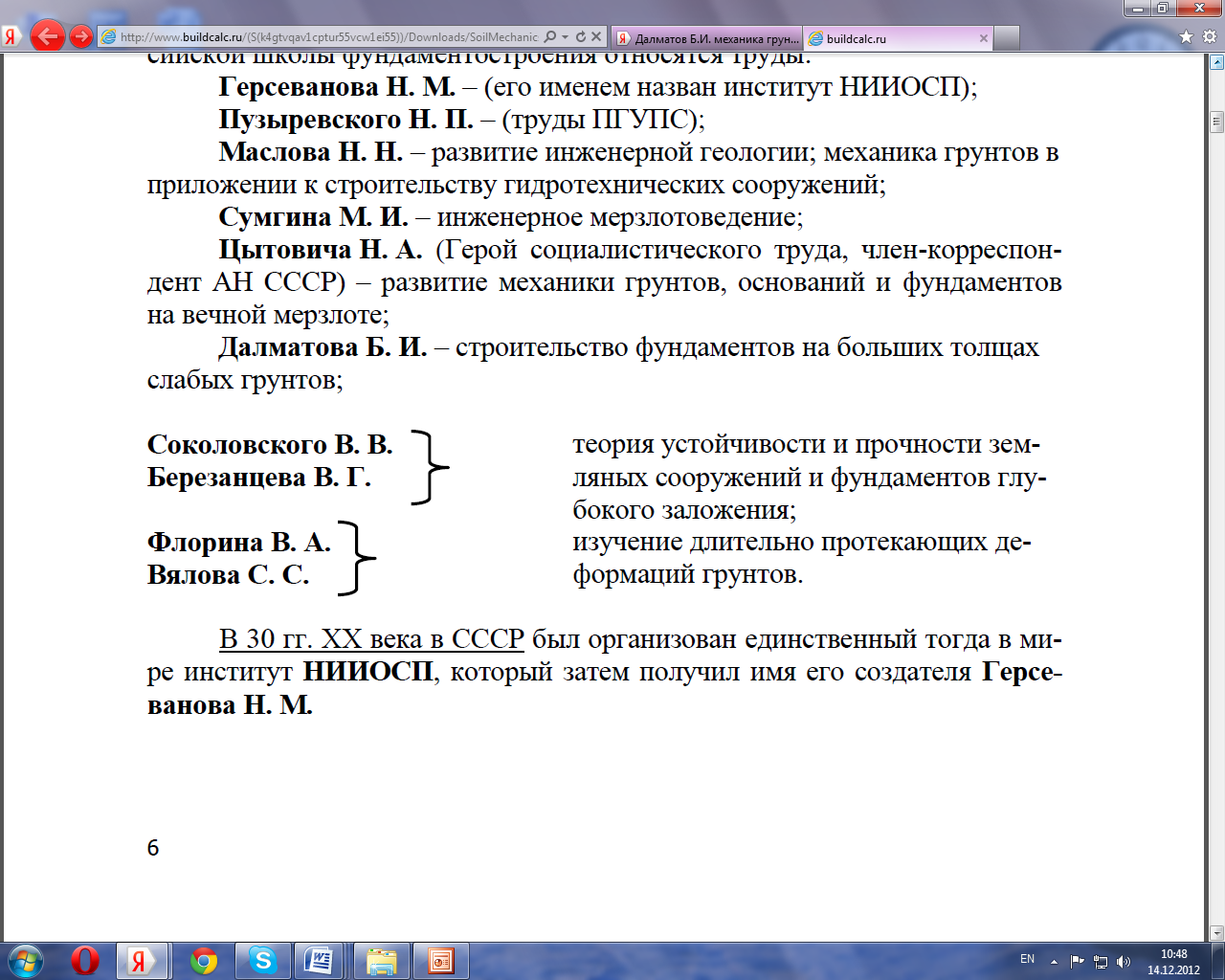
Task: Click the name Далматова Б. И.
Action: (x=323, y=347)
